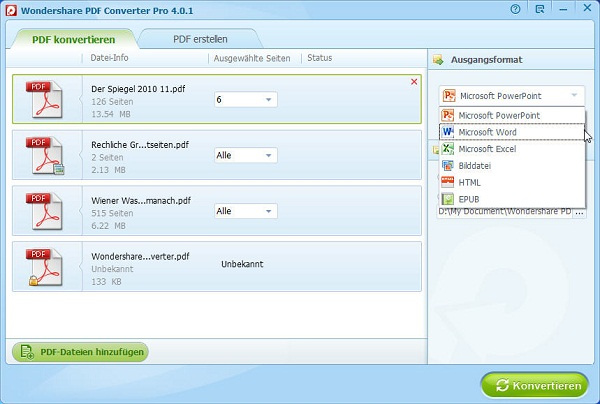Click the Excel icon in dropdown list
This screenshot has width=600, height=404.
(x=447, y=149)
